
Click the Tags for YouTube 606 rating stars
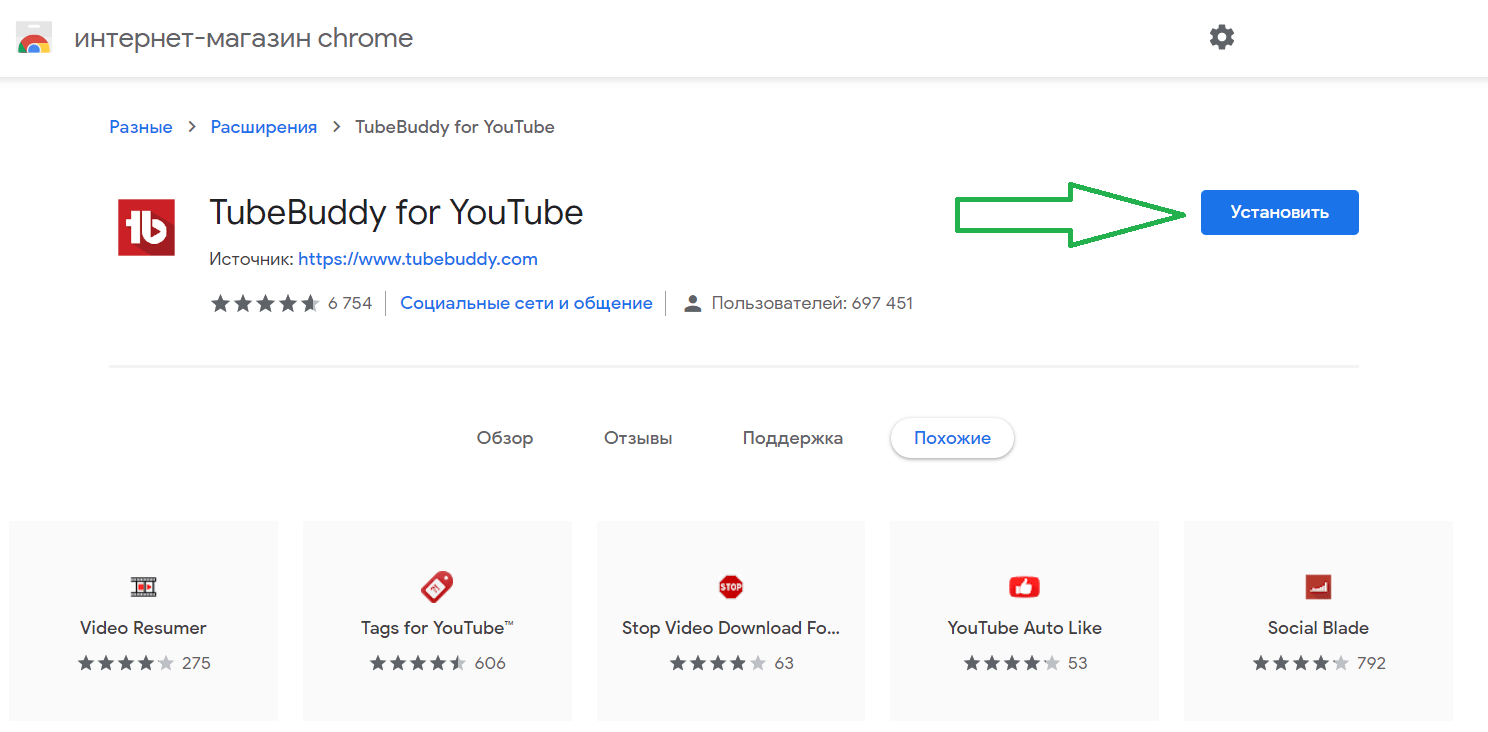tap(418, 663)
